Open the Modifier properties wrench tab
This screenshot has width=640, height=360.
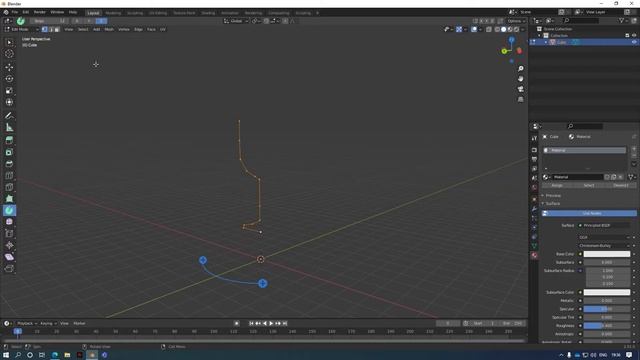pyautogui.click(x=534, y=208)
